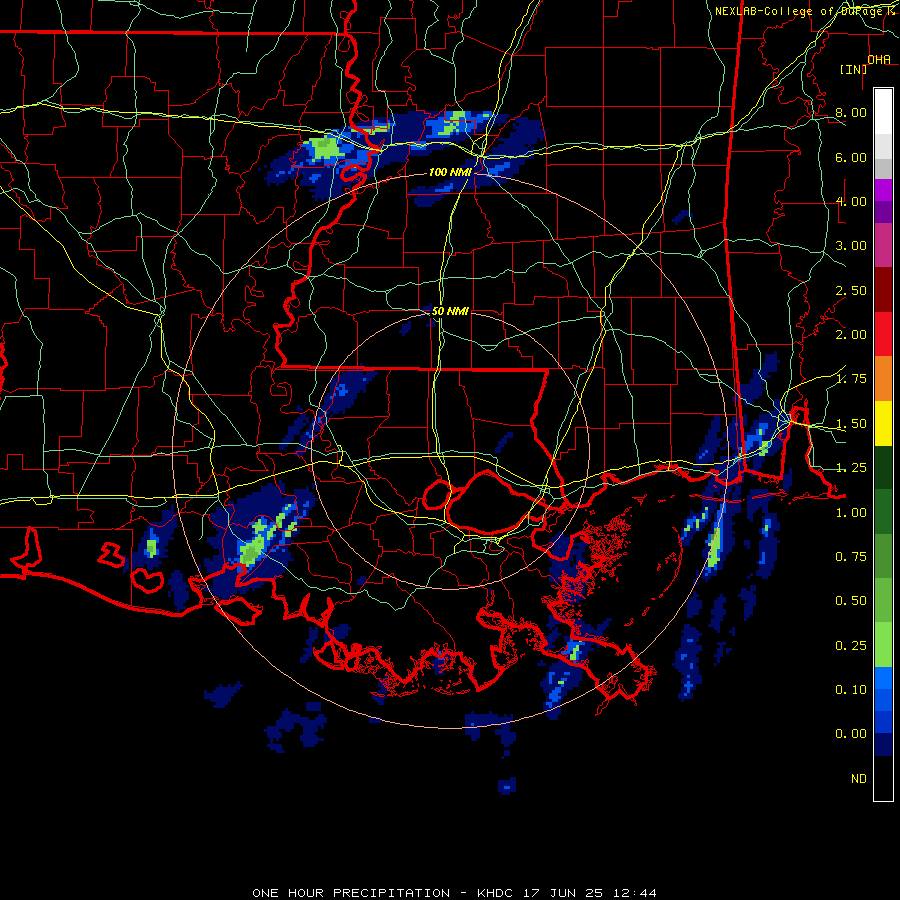Click the 0.75 legend value

[851, 557]
